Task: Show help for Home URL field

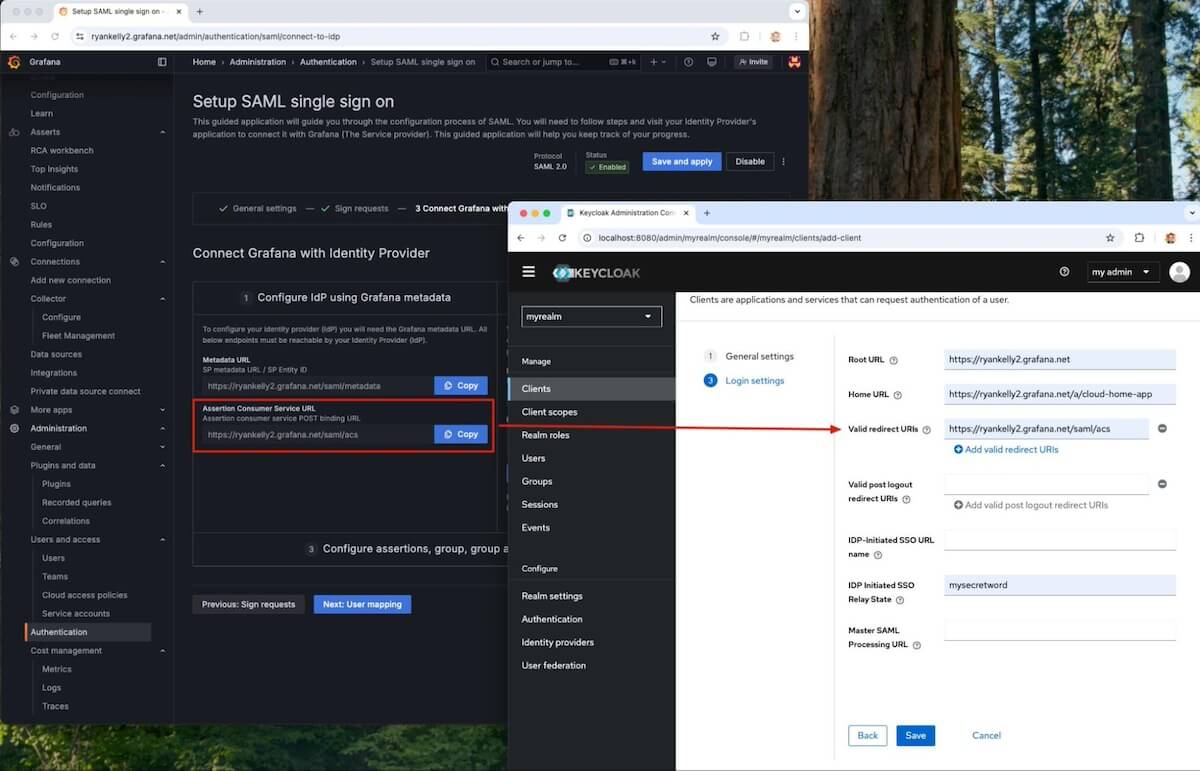Action: coord(897,395)
